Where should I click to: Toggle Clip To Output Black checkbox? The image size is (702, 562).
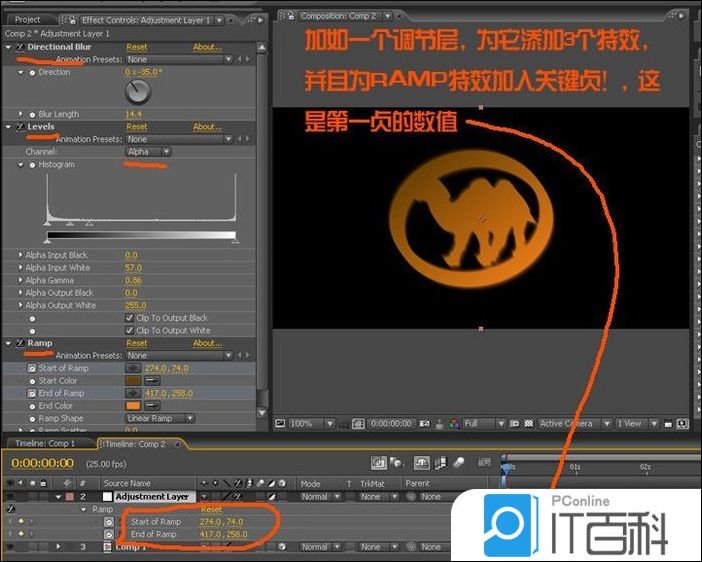[x=129, y=317]
